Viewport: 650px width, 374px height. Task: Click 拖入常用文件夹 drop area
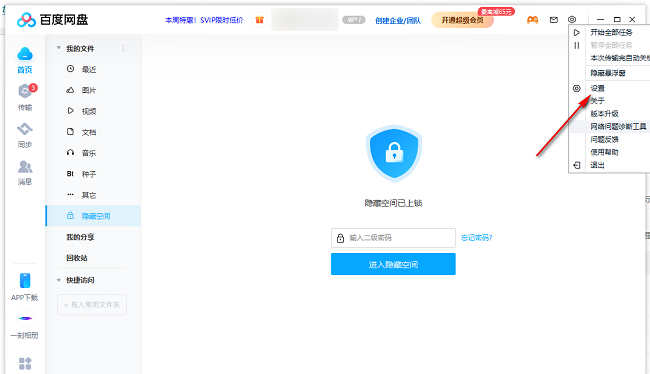point(92,305)
